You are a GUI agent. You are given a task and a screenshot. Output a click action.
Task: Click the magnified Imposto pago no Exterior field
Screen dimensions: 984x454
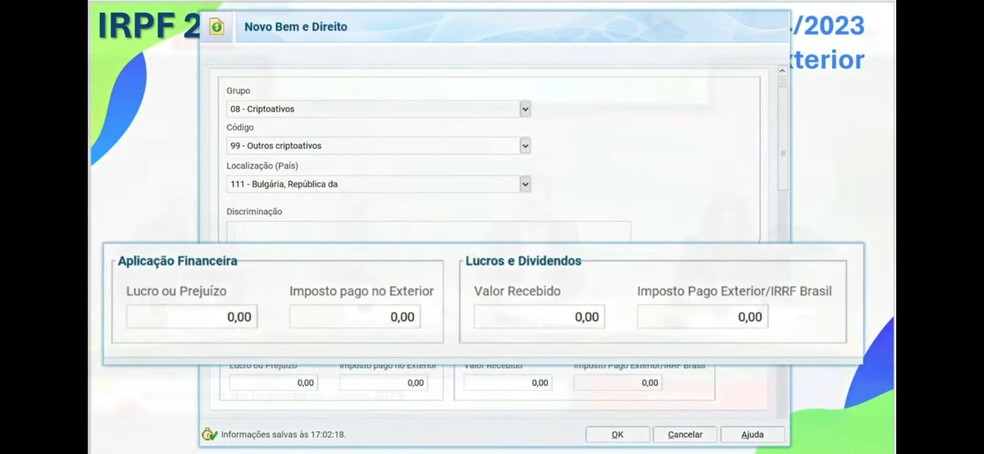coord(355,317)
